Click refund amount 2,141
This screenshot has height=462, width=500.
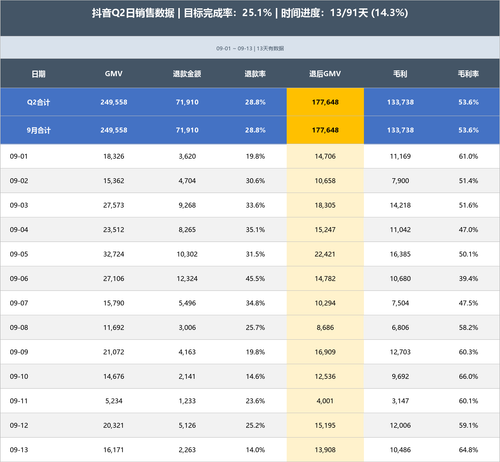click(187, 377)
